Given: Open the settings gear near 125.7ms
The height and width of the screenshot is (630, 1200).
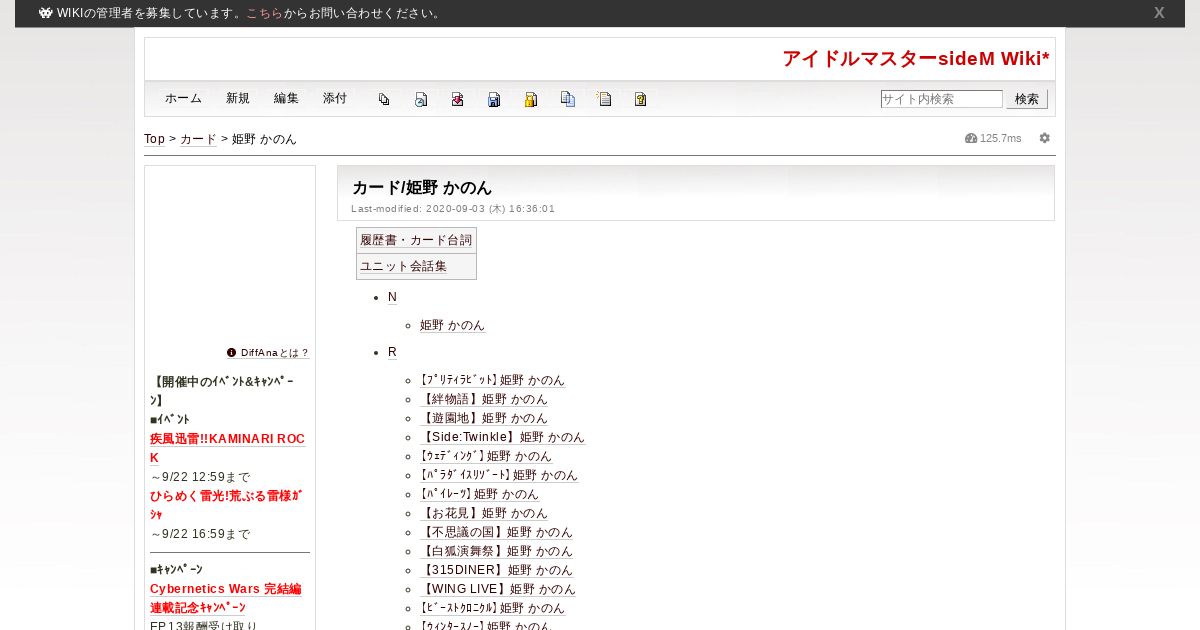Looking at the screenshot, I should [1045, 138].
